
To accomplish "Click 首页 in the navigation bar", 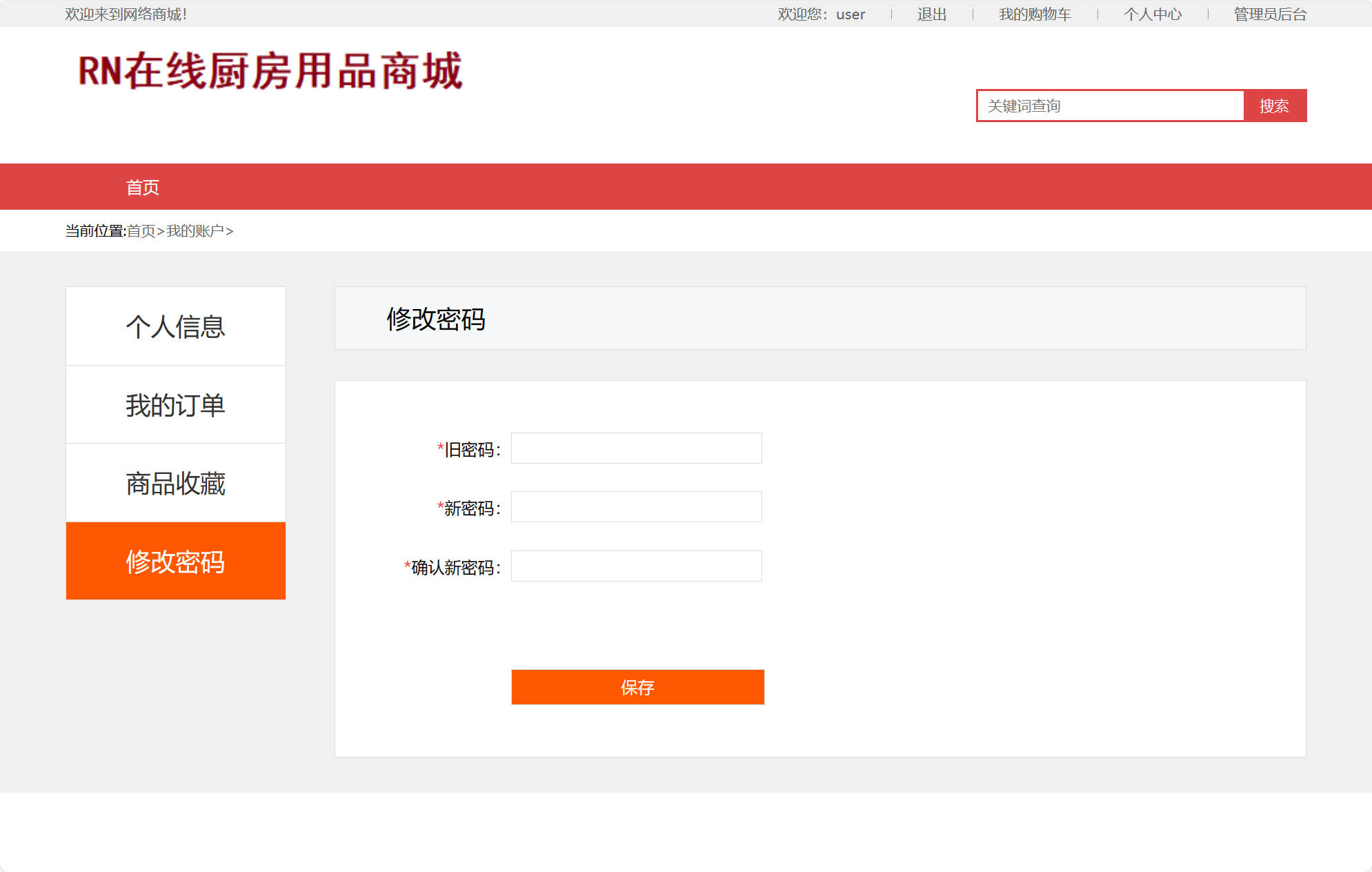I will pyautogui.click(x=143, y=186).
